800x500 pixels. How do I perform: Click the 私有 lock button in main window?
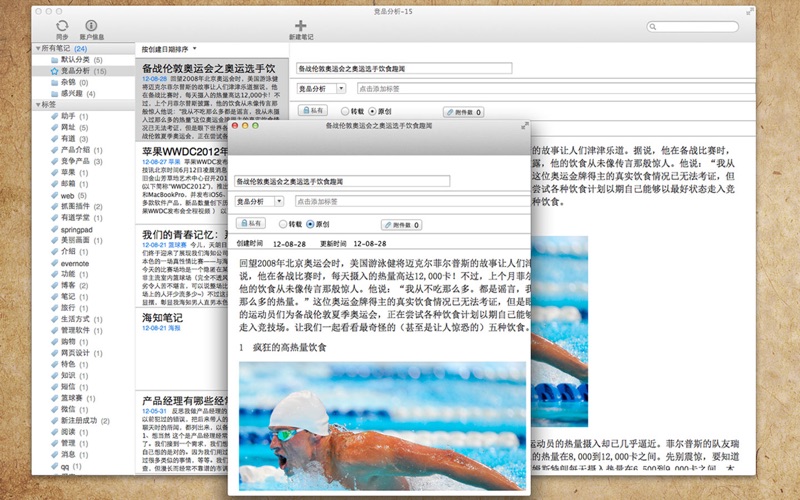tap(313, 111)
